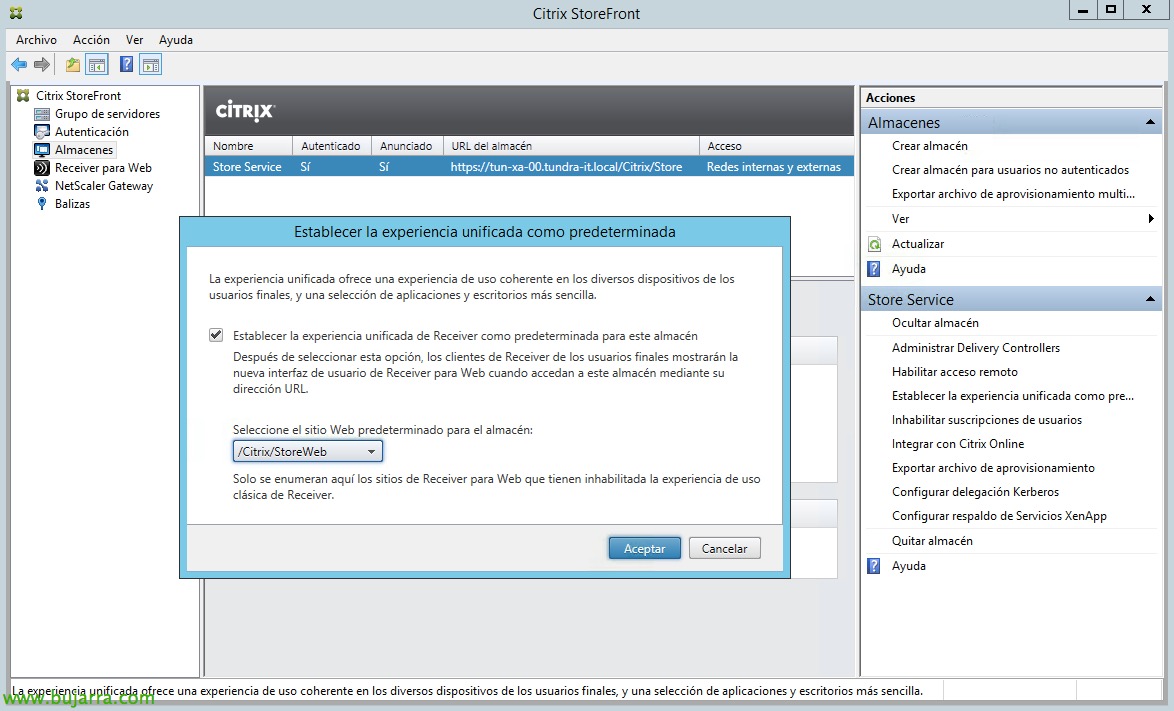Click the Citrix StoreFront title bar app icon
This screenshot has width=1174, height=711.
tap(16, 13)
